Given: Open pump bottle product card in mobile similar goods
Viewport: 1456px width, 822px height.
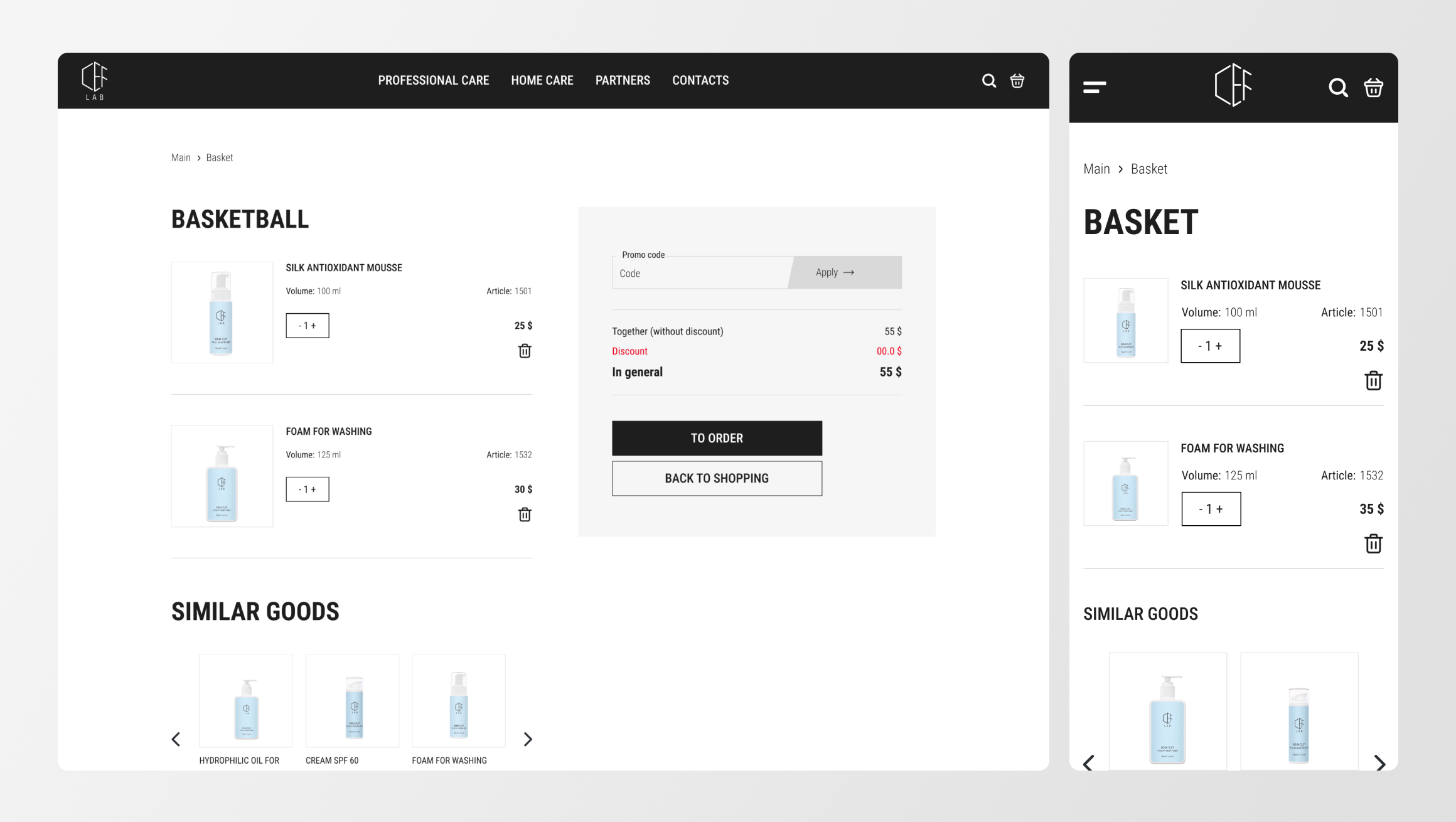Looking at the screenshot, I should click(1167, 712).
